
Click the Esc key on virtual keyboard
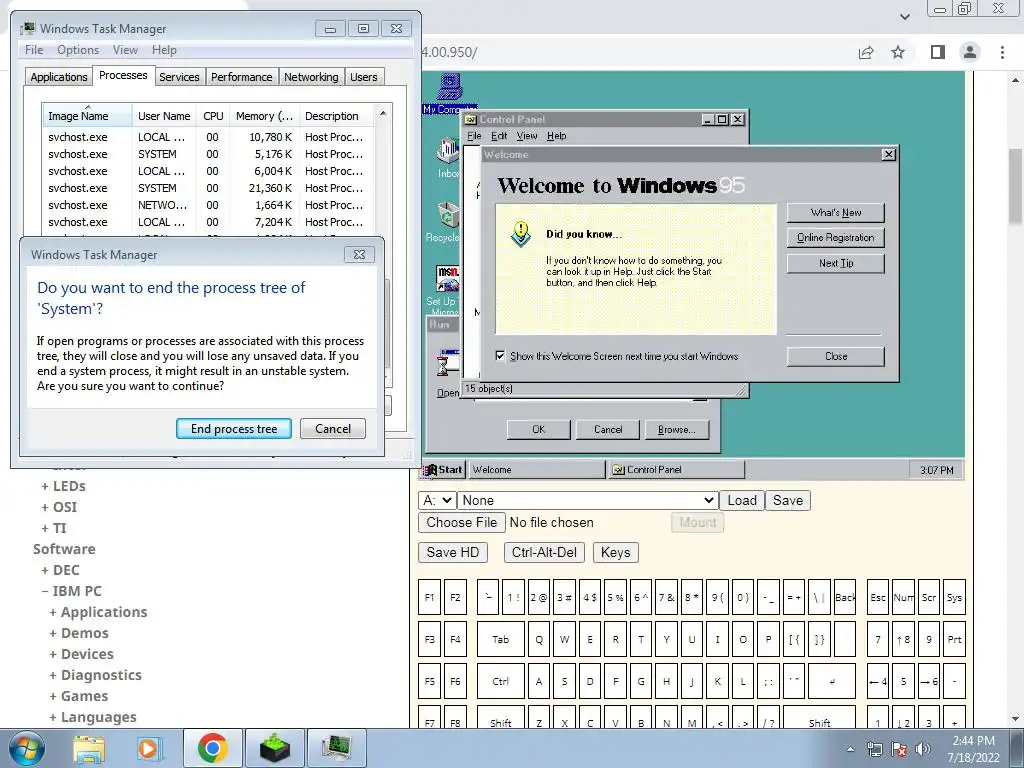pos(878,598)
